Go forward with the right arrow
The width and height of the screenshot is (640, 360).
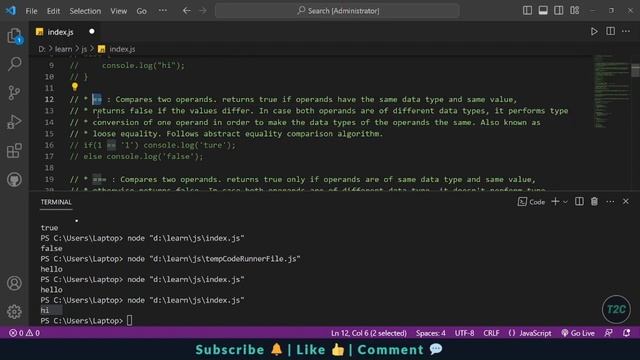click(x=203, y=11)
